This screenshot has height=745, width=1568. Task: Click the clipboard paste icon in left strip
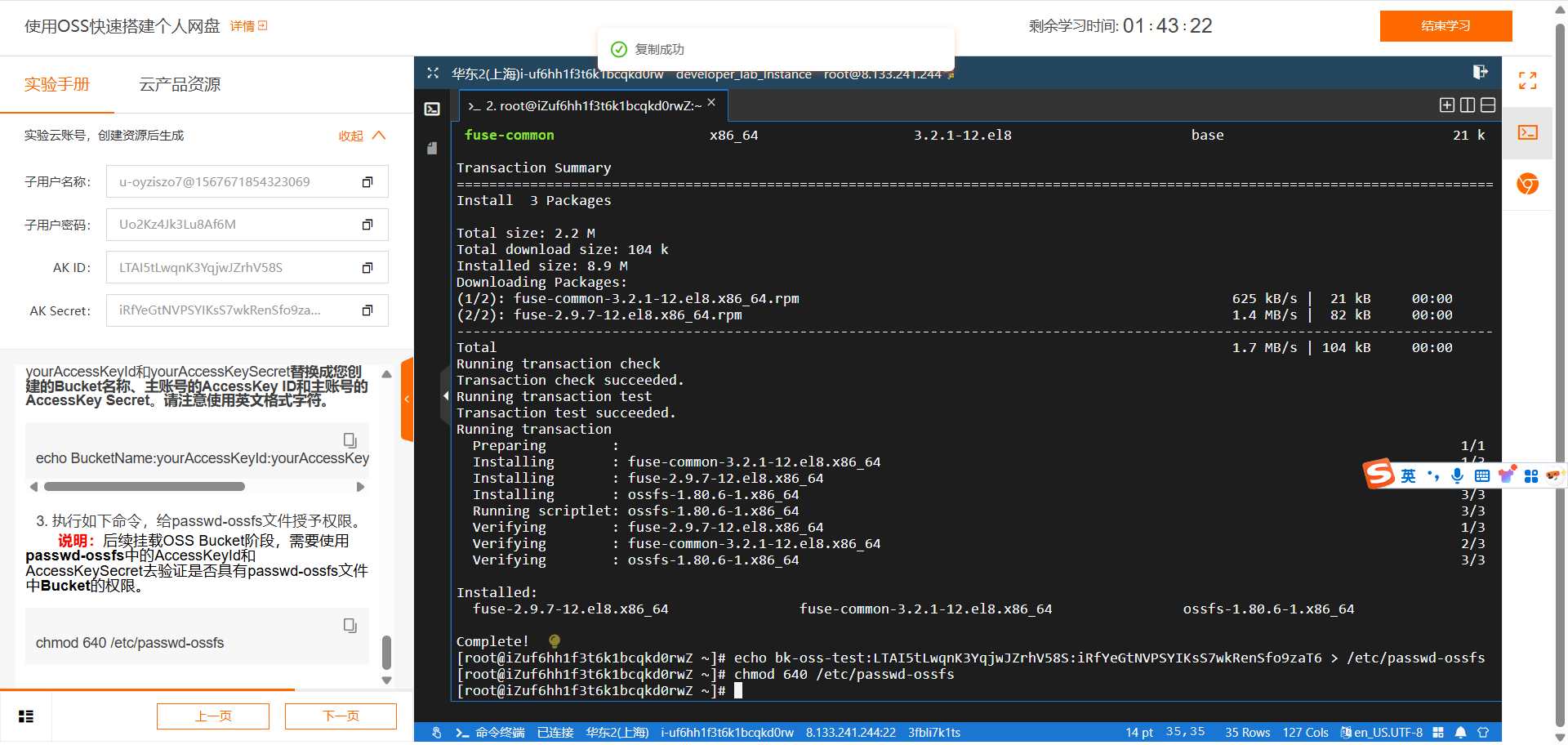tap(432, 148)
